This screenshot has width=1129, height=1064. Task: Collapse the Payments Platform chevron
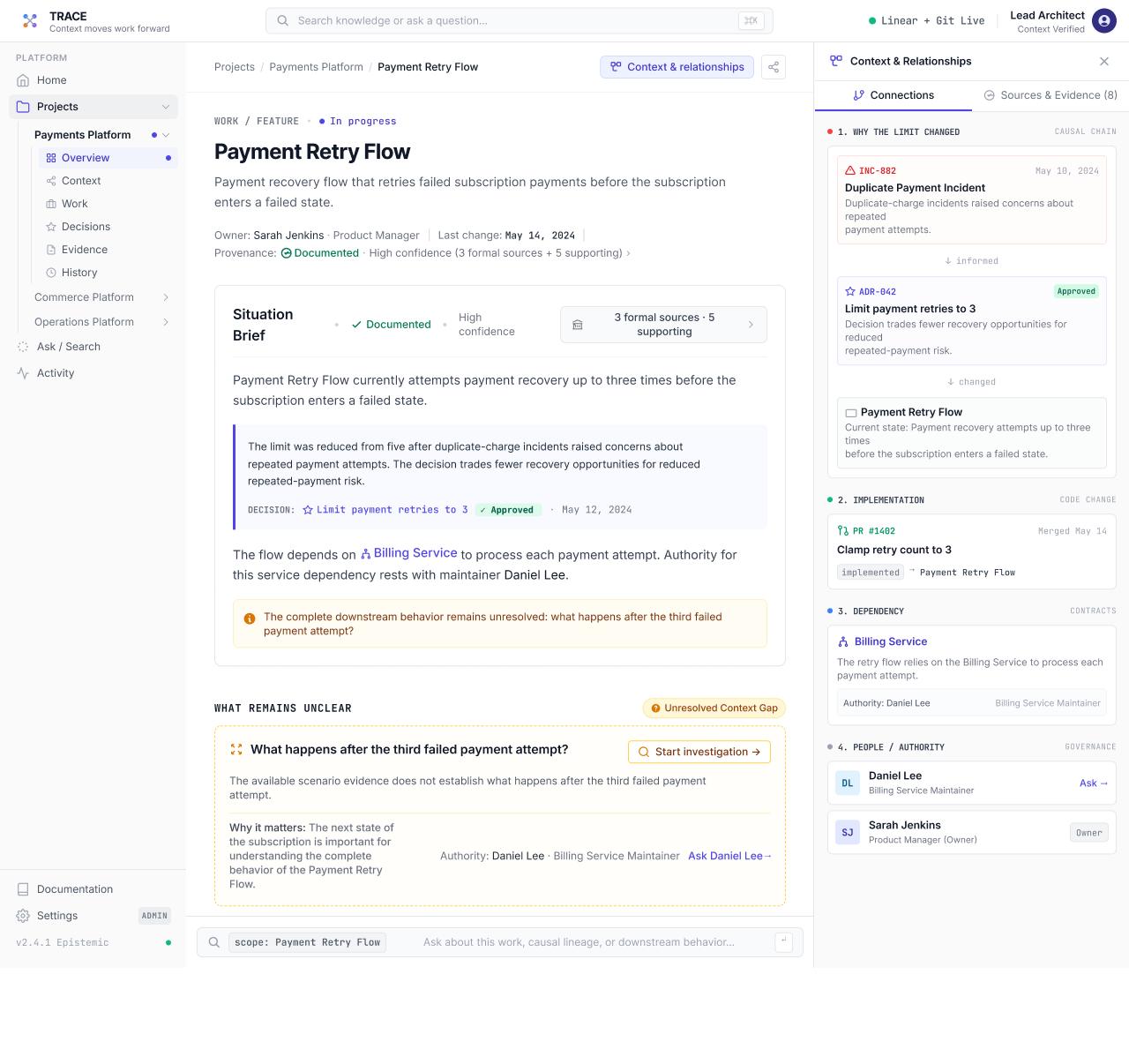tap(166, 135)
